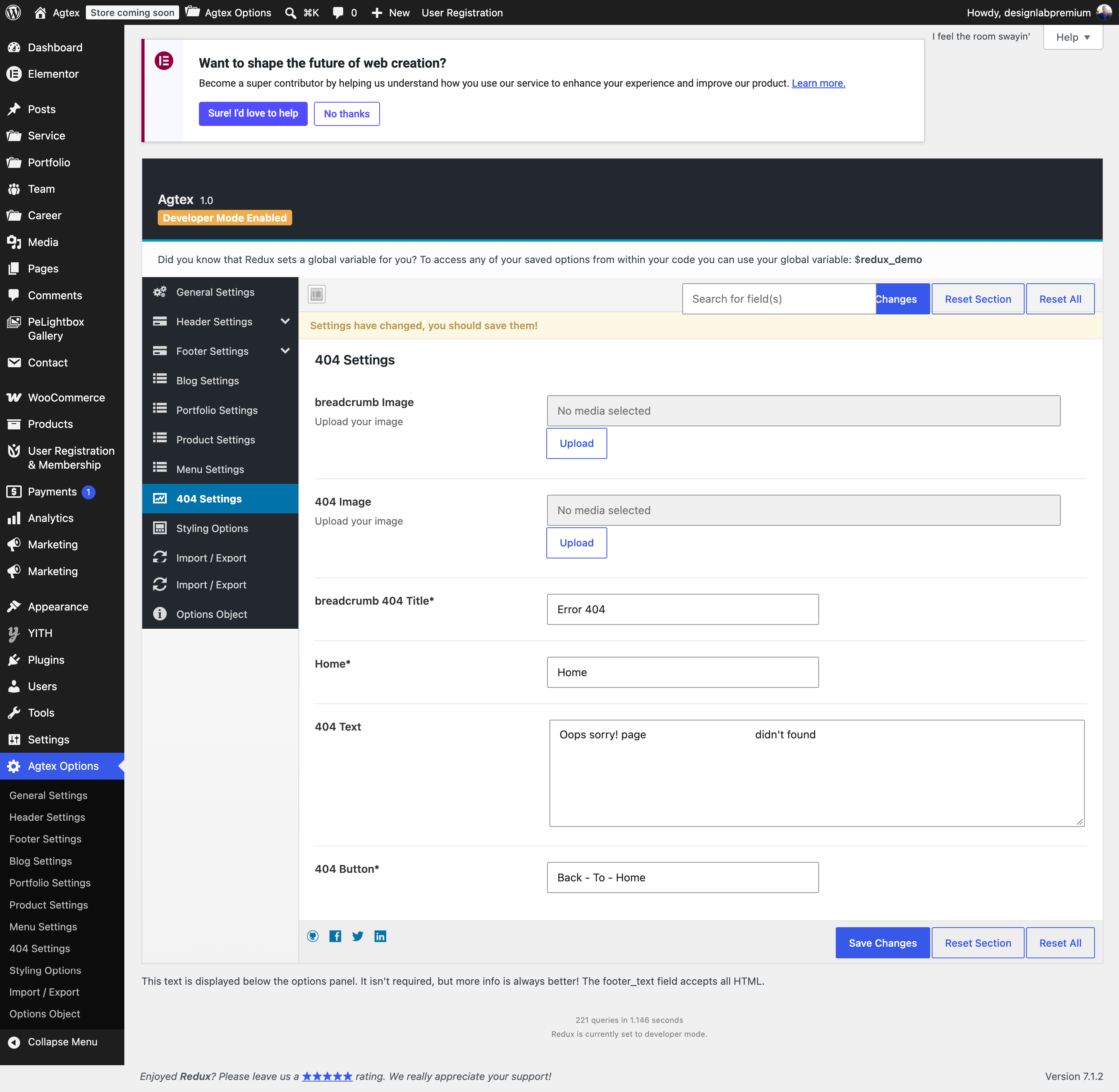Select Styling Options in options panel
Screen dimensions: 1119x1092
coord(220,528)
